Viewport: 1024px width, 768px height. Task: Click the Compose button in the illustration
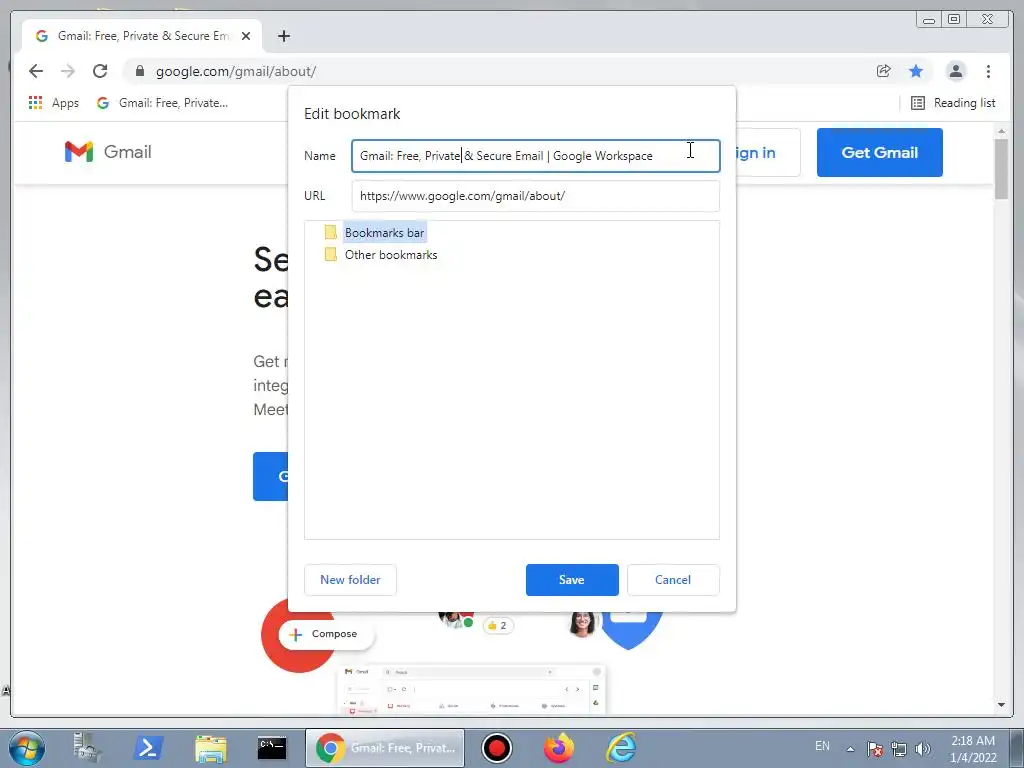pos(326,634)
